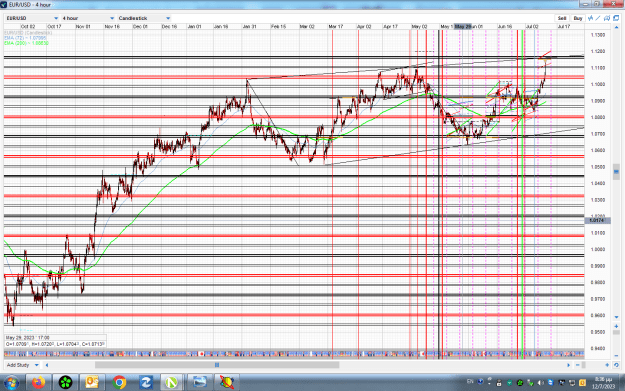
Task: Click volume speaker tray icon
Action: [540, 383]
